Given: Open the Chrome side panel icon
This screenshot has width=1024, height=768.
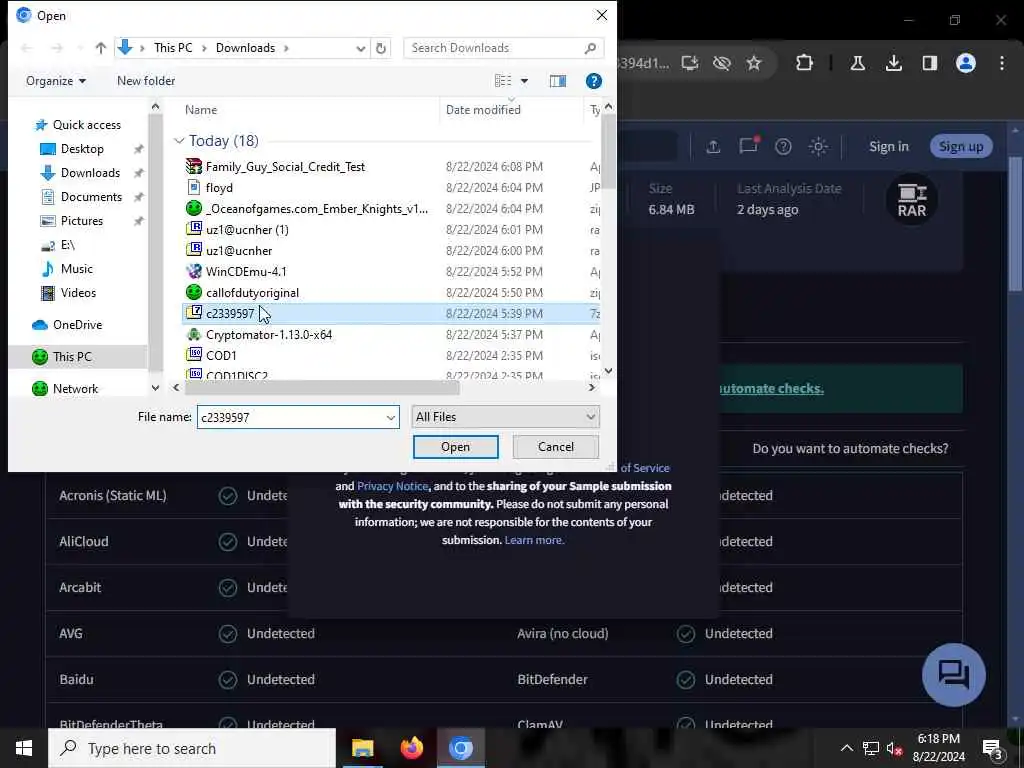Looking at the screenshot, I should tap(929, 63).
